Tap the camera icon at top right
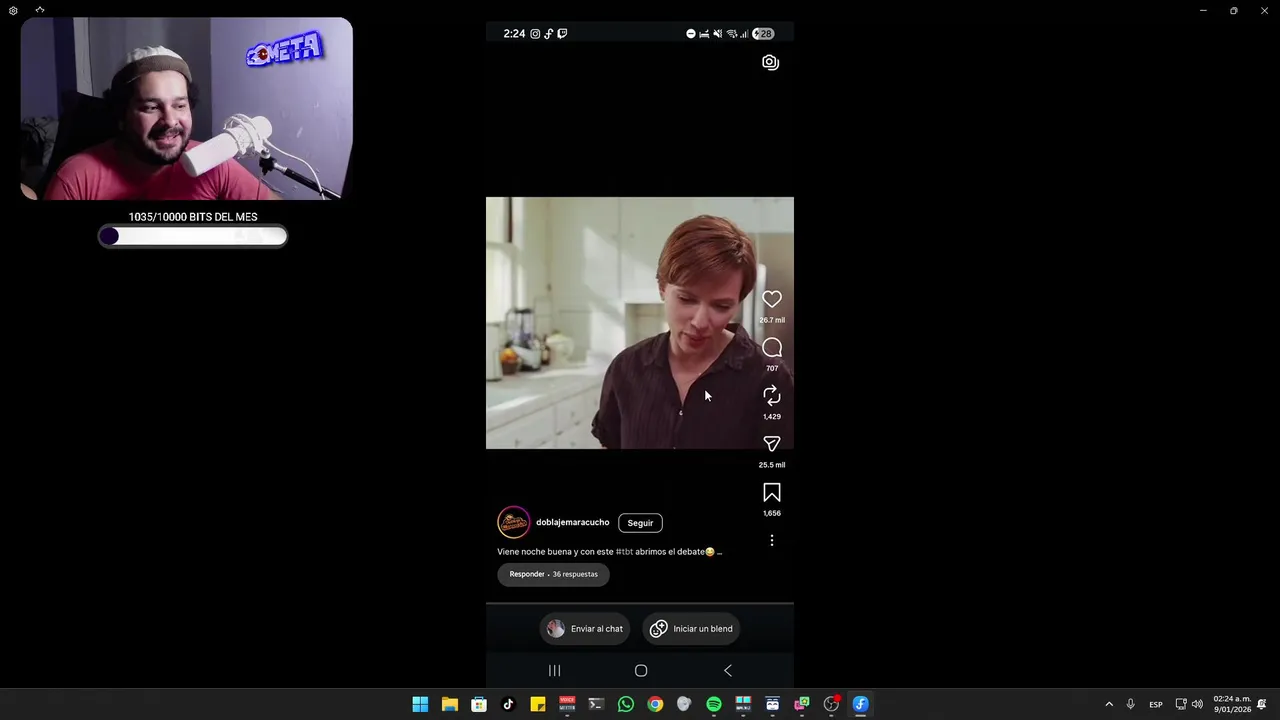 pyautogui.click(x=770, y=62)
